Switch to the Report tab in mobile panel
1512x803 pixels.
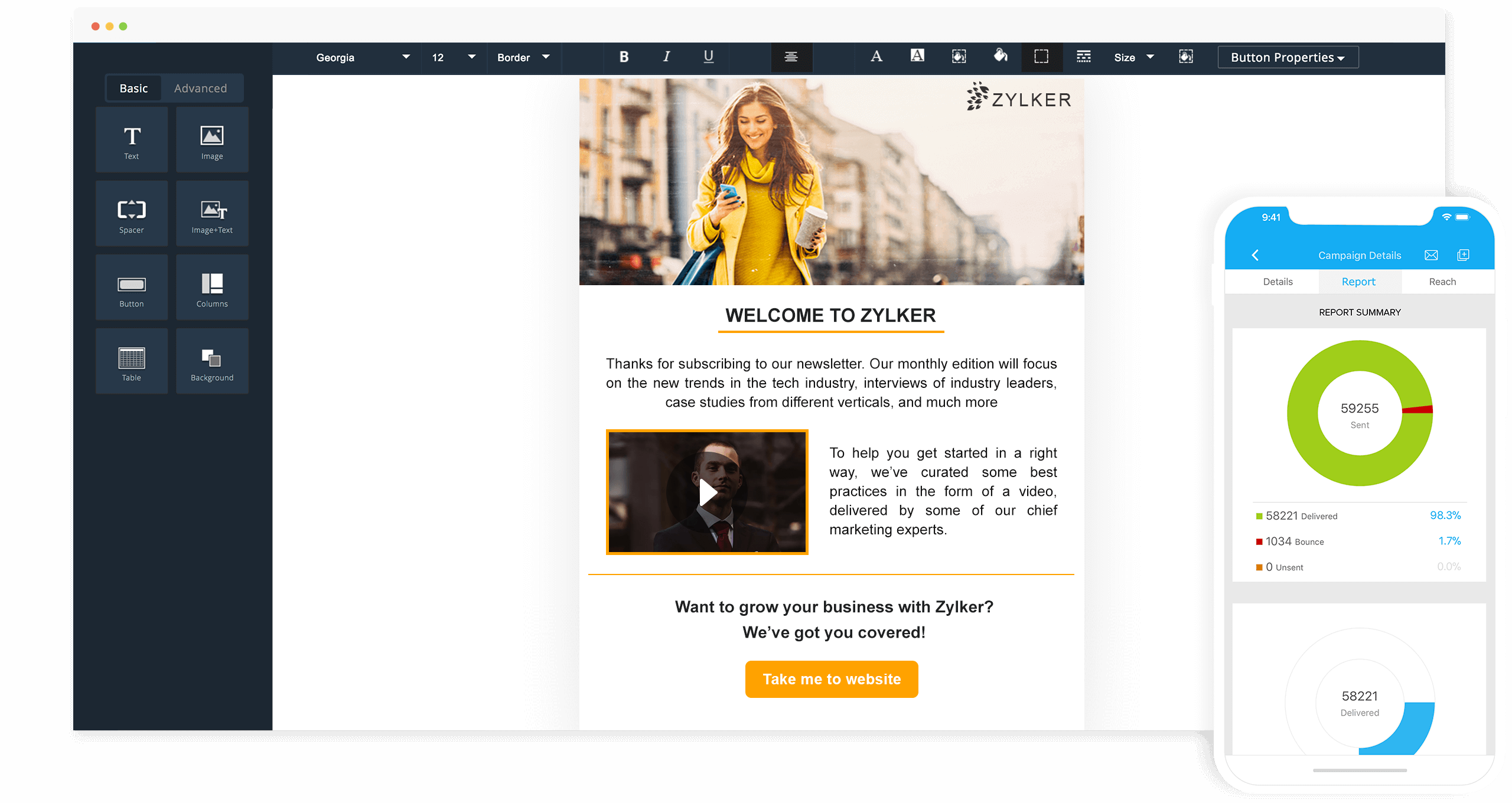1357,281
